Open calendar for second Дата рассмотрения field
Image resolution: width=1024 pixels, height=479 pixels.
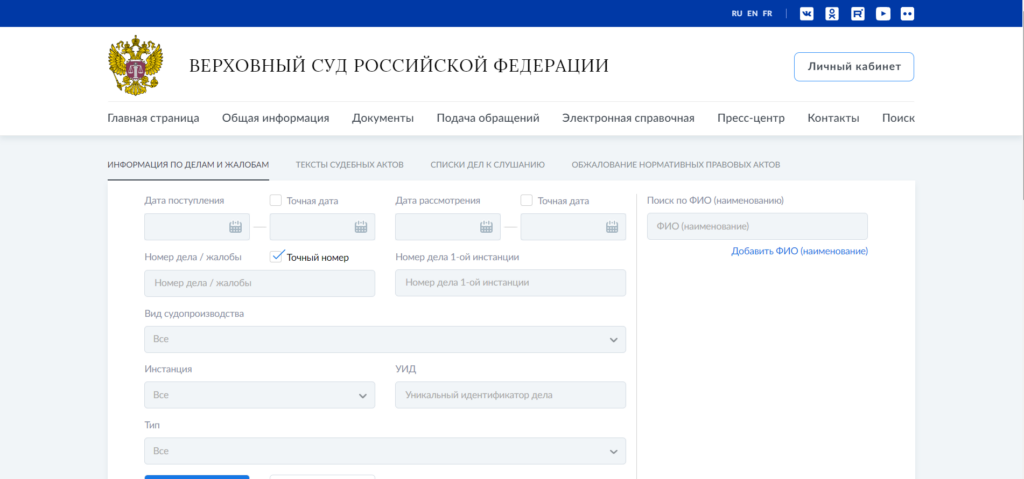(612, 227)
